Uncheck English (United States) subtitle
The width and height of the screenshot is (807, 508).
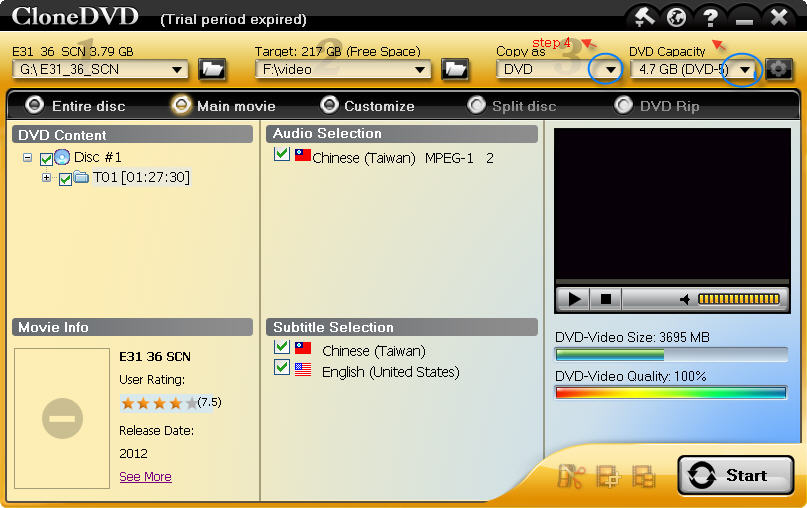(x=282, y=367)
